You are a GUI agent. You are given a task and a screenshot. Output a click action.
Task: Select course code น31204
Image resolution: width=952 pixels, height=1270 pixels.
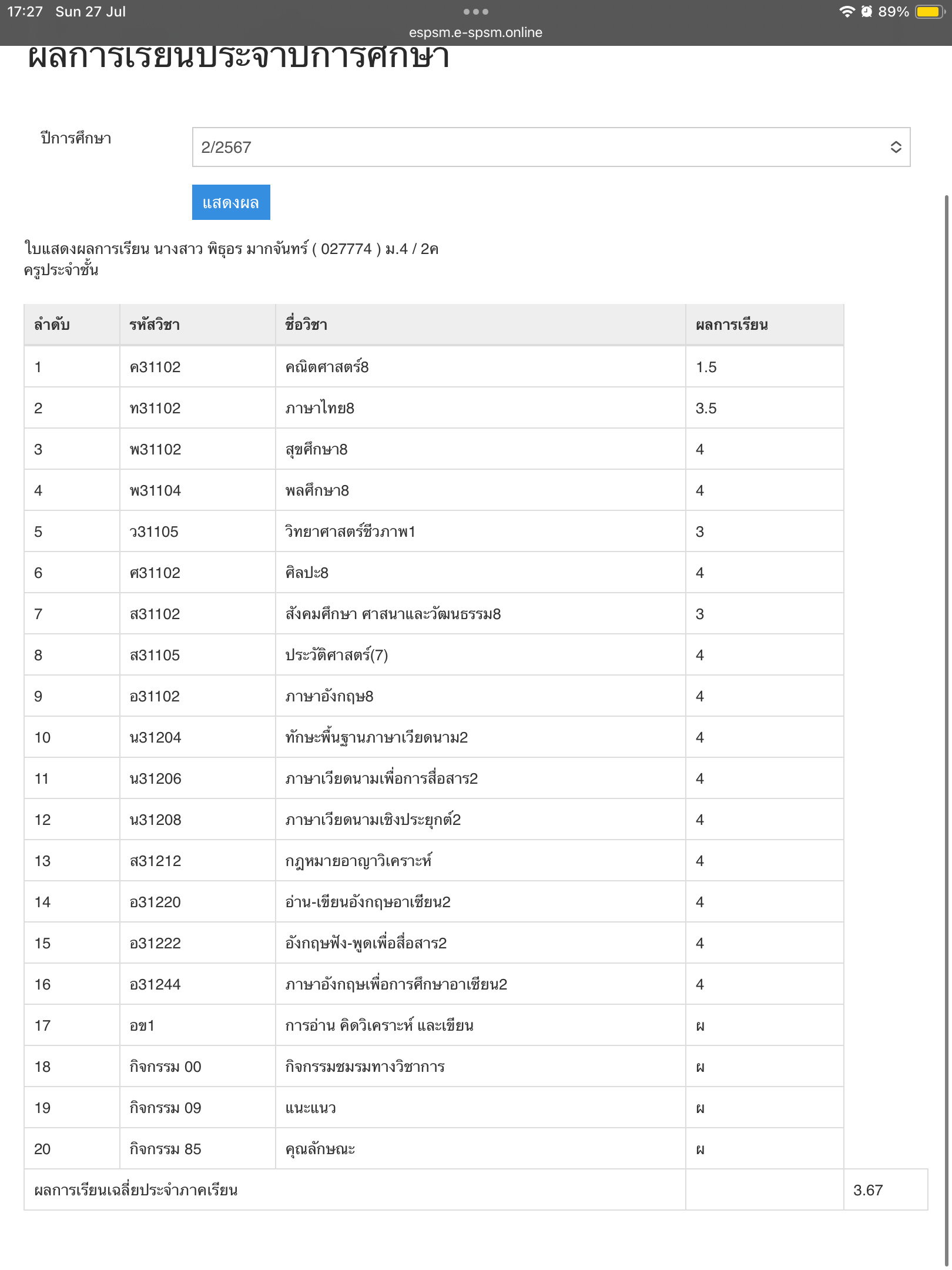(155, 737)
